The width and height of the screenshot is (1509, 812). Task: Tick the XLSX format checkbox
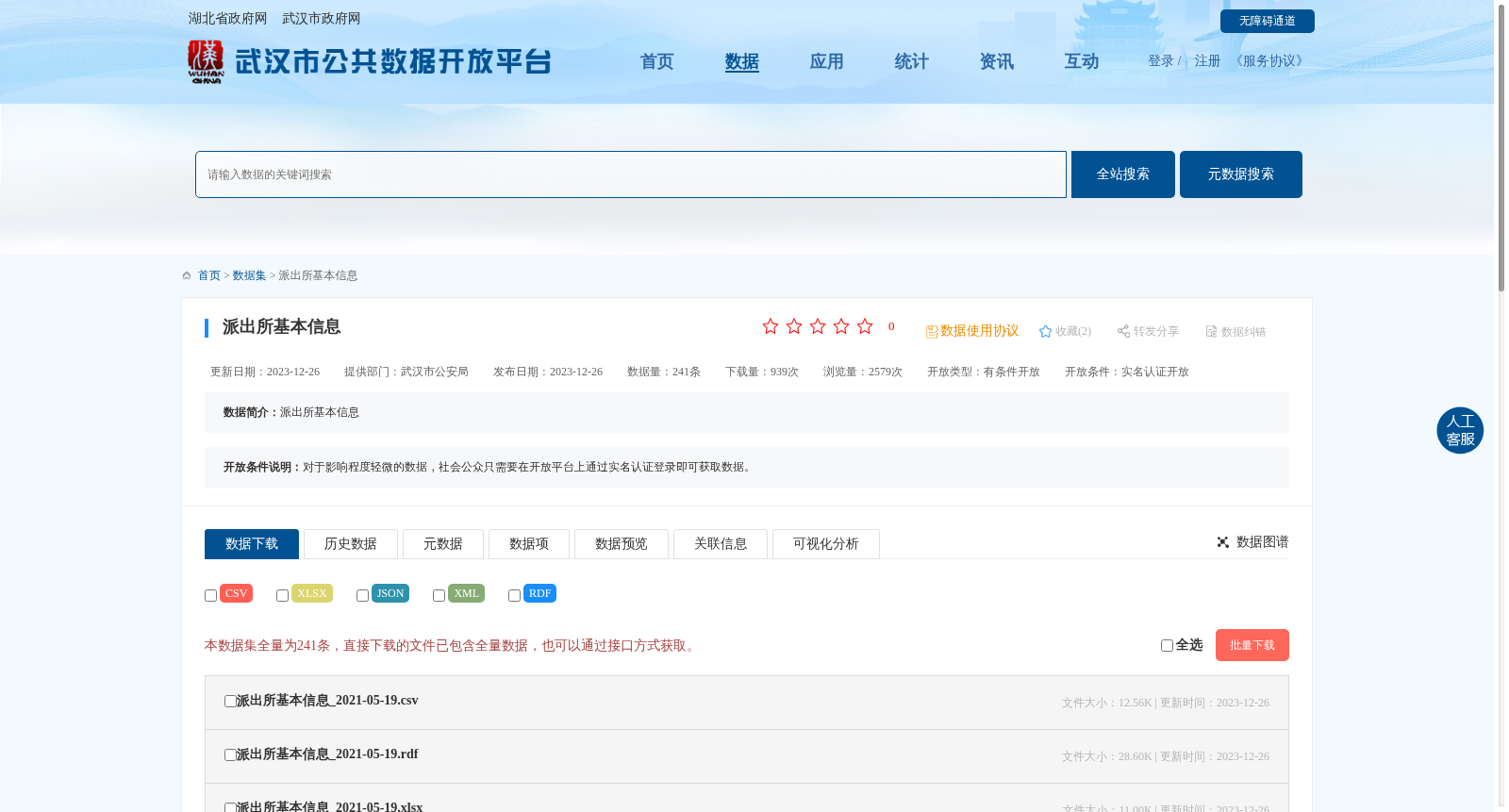click(282, 595)
